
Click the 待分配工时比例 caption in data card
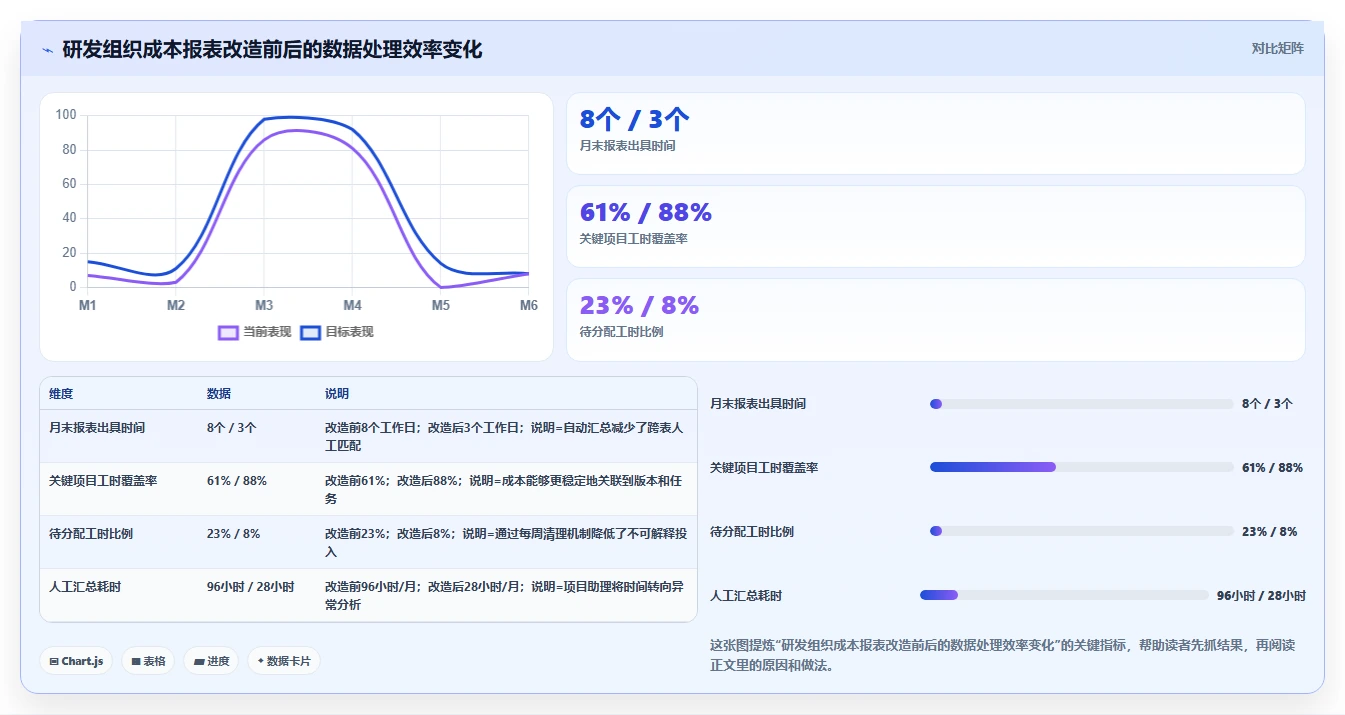621,332
